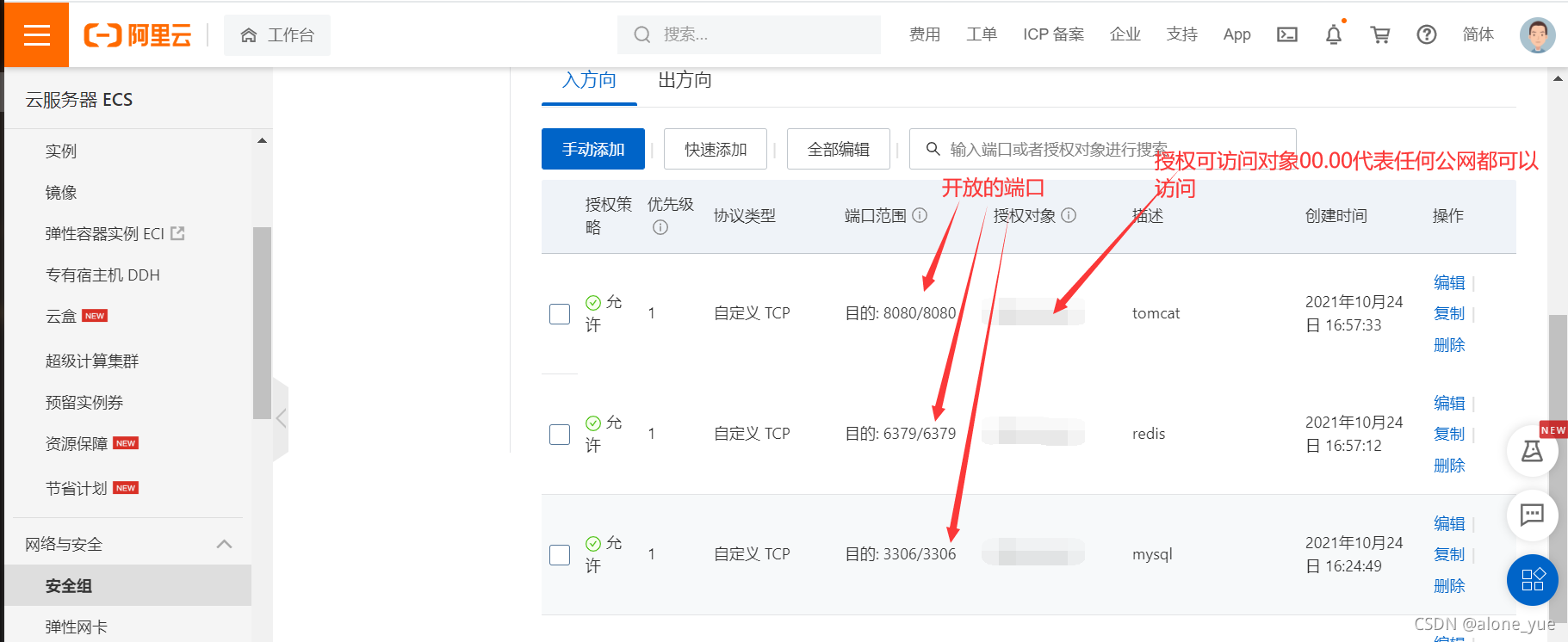Edit the redis rule via 编辑
The image size is (1568, 642).
point(1449,403)
